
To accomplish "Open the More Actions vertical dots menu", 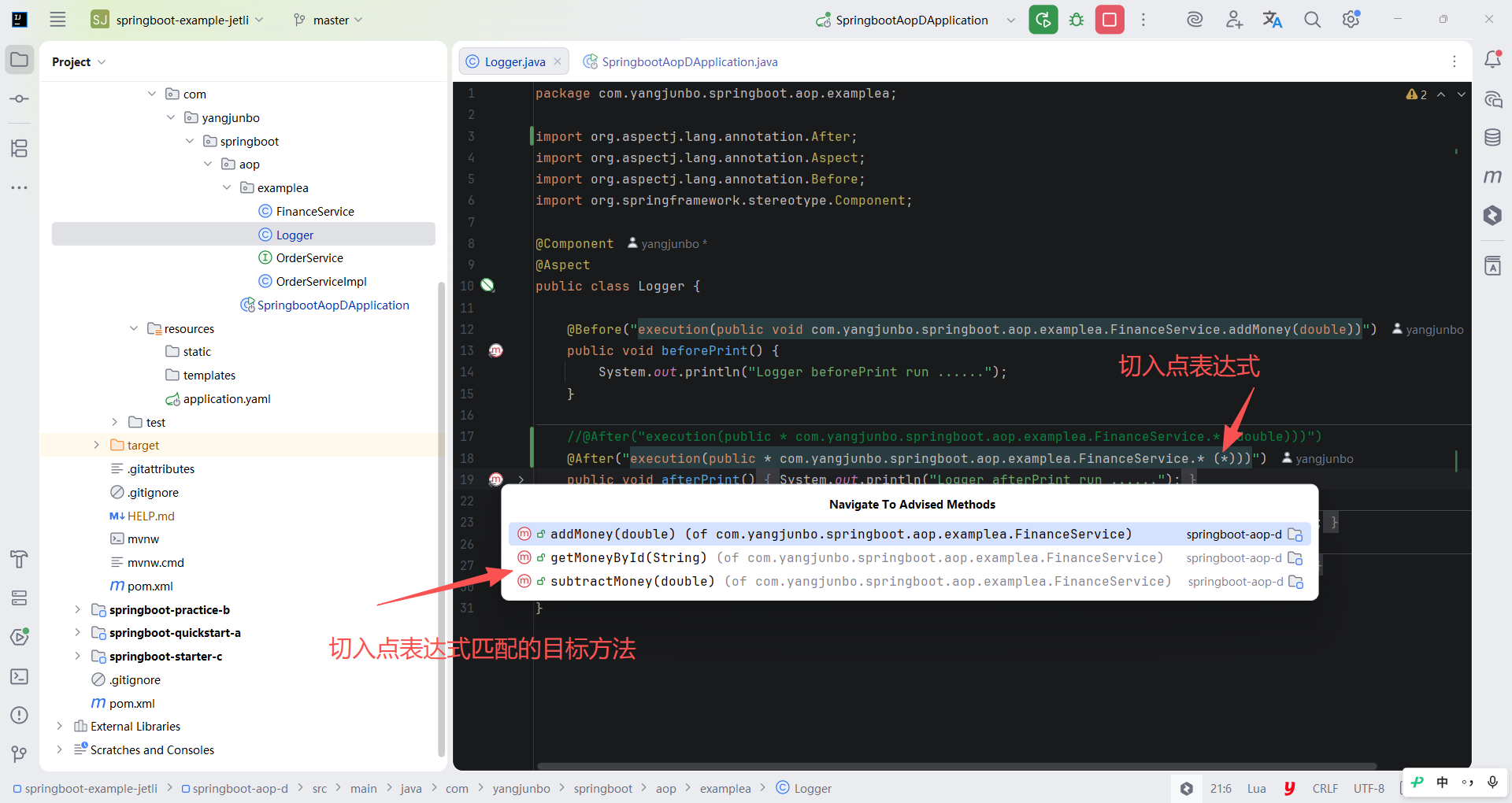I will point(1143,20).
